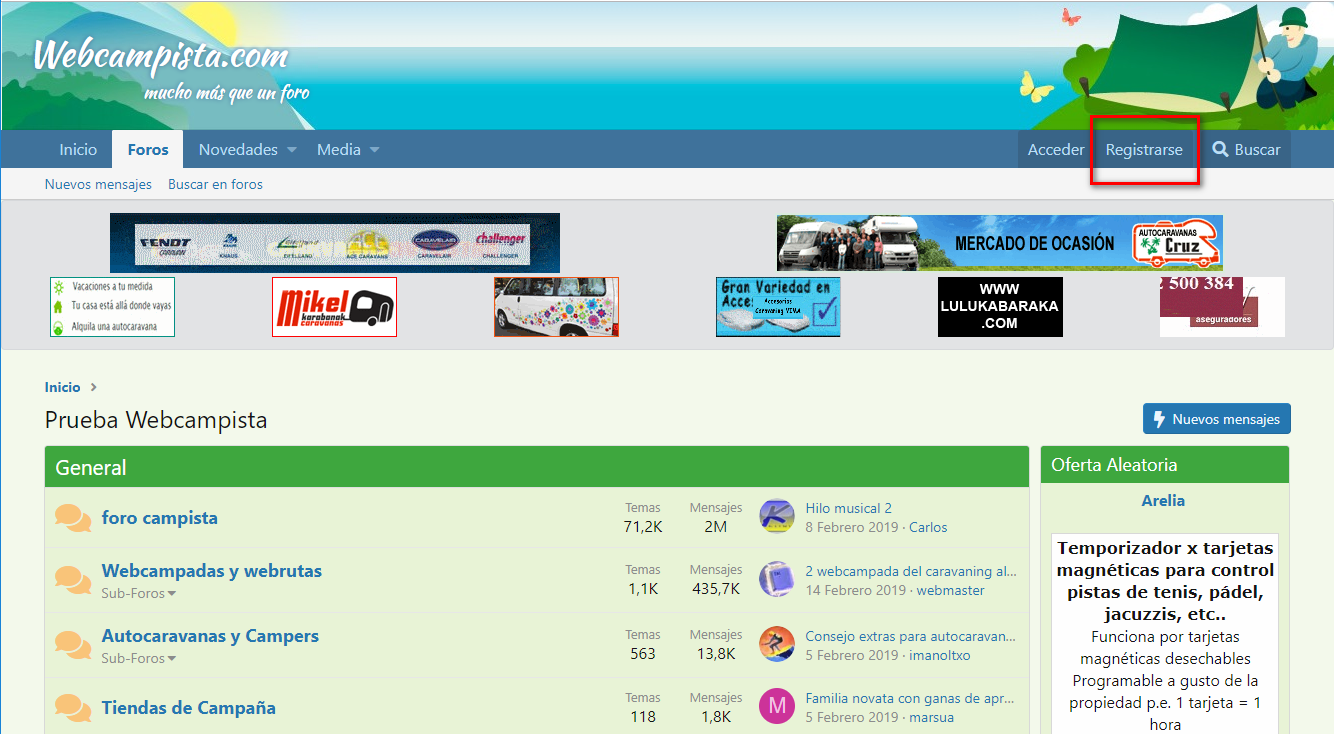
Task: Open the Webcampadas y webrutas forum
Action: [212, 571]
